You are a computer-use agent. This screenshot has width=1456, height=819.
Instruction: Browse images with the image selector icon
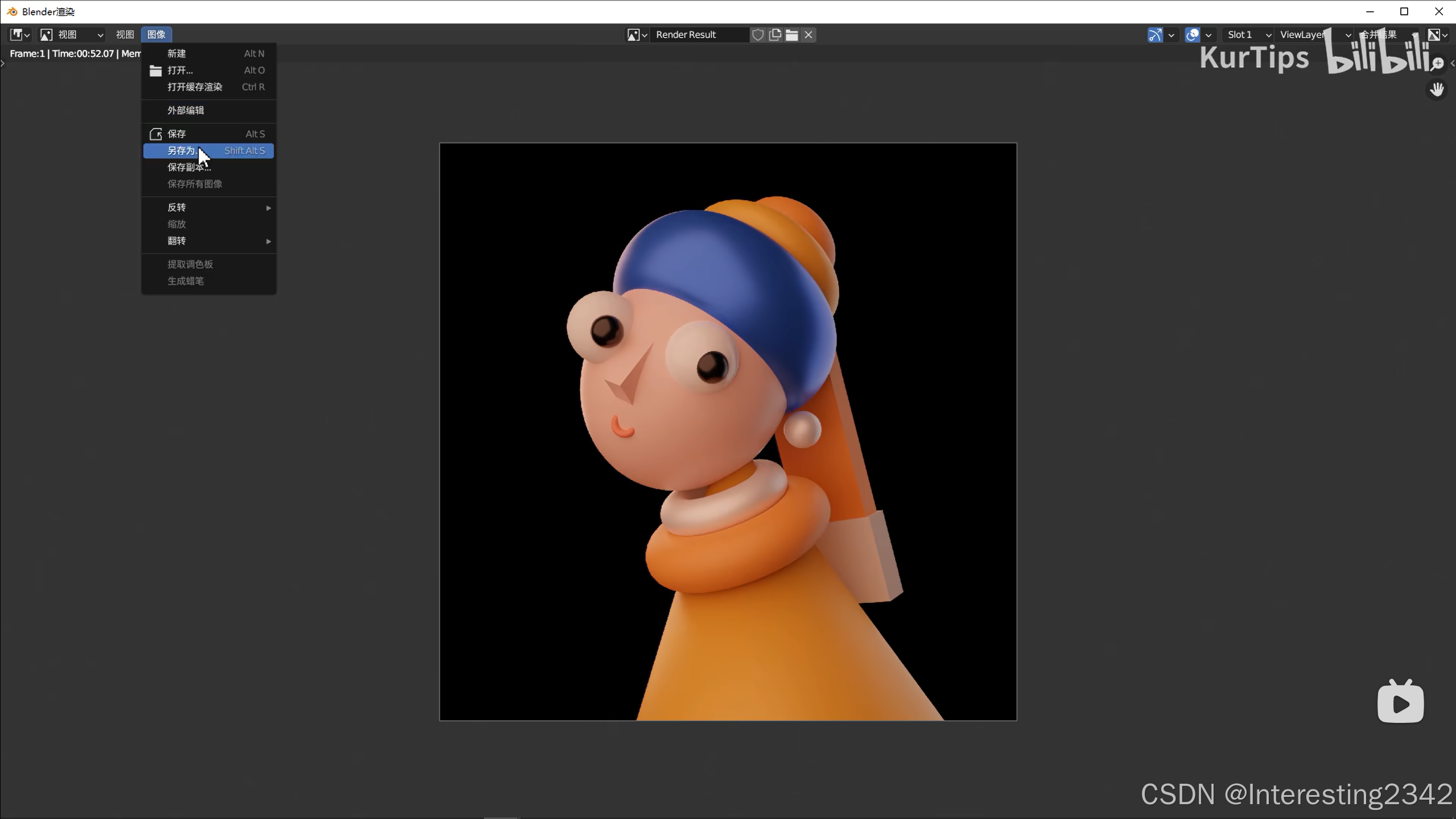[x=637, y=35]
